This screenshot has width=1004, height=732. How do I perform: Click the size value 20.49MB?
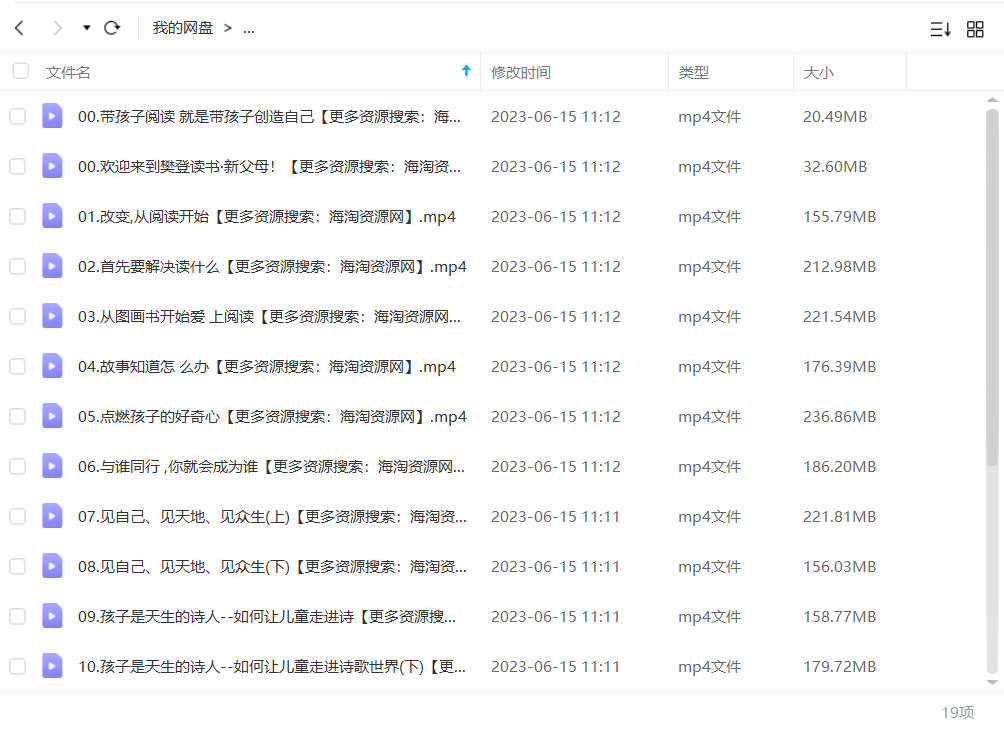(x=835, y=117)
